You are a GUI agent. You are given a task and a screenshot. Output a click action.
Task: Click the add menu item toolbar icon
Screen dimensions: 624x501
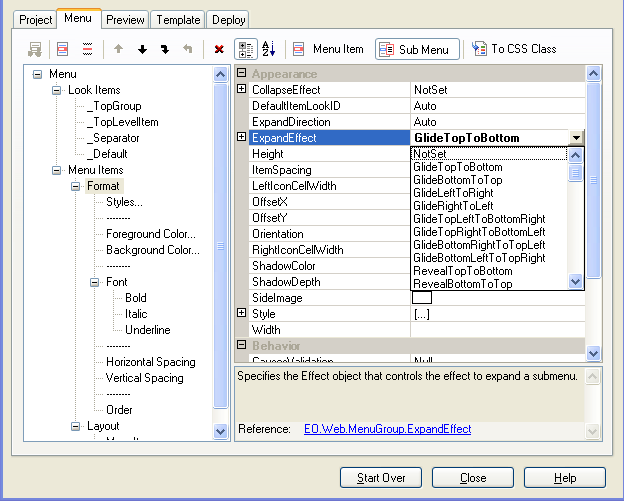click(x=62, y=49)
